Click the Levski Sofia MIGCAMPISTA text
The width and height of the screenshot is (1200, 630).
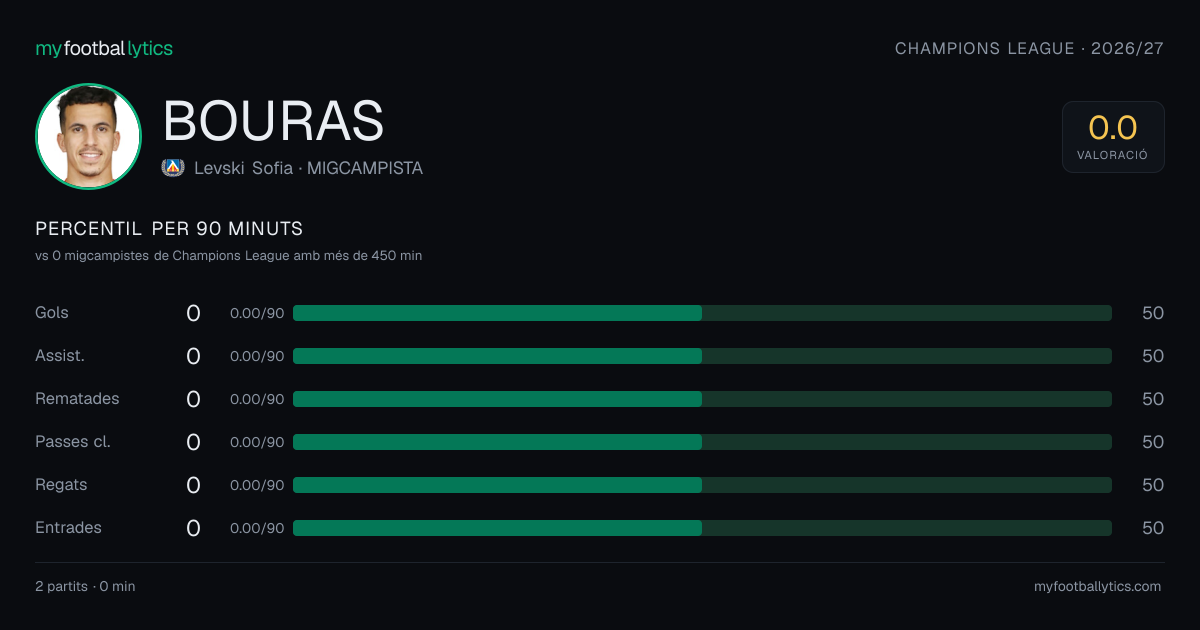click(308, 168)
